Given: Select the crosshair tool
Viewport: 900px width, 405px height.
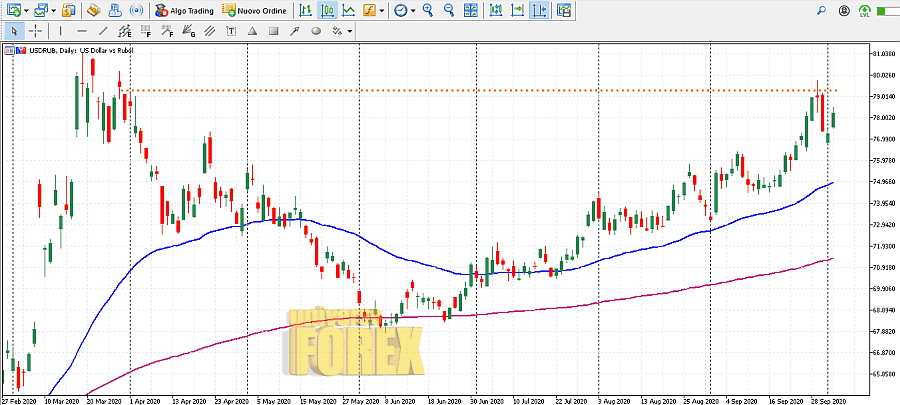Looking at the screenshot, I should [35, 30].
